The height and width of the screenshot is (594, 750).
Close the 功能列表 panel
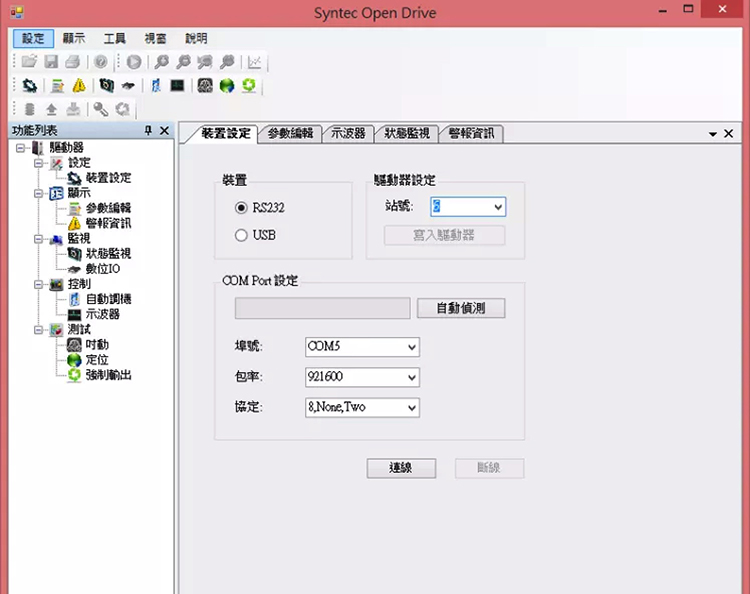165,130
